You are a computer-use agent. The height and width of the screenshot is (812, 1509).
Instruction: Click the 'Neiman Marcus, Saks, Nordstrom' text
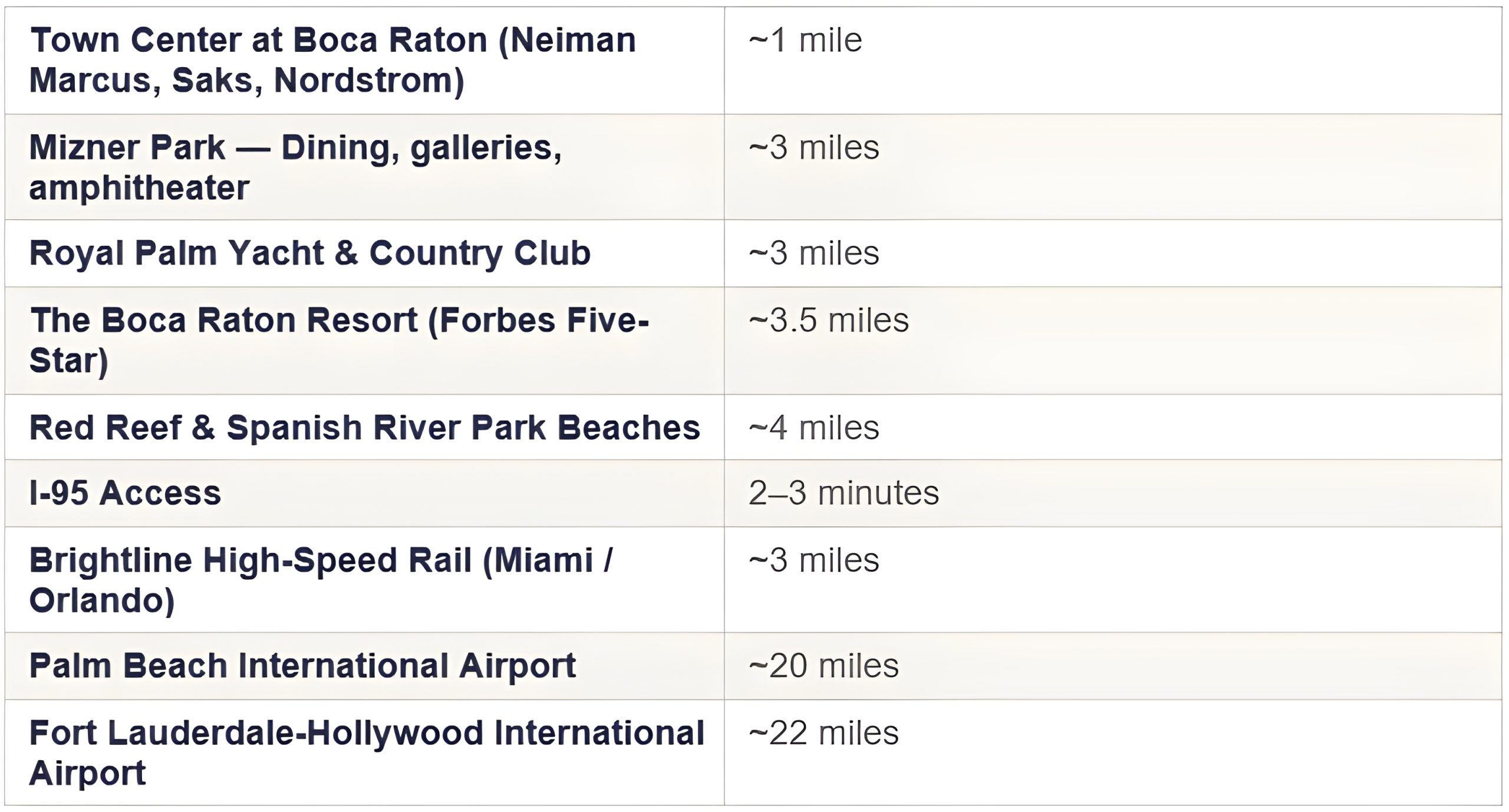tap(246, 81)
